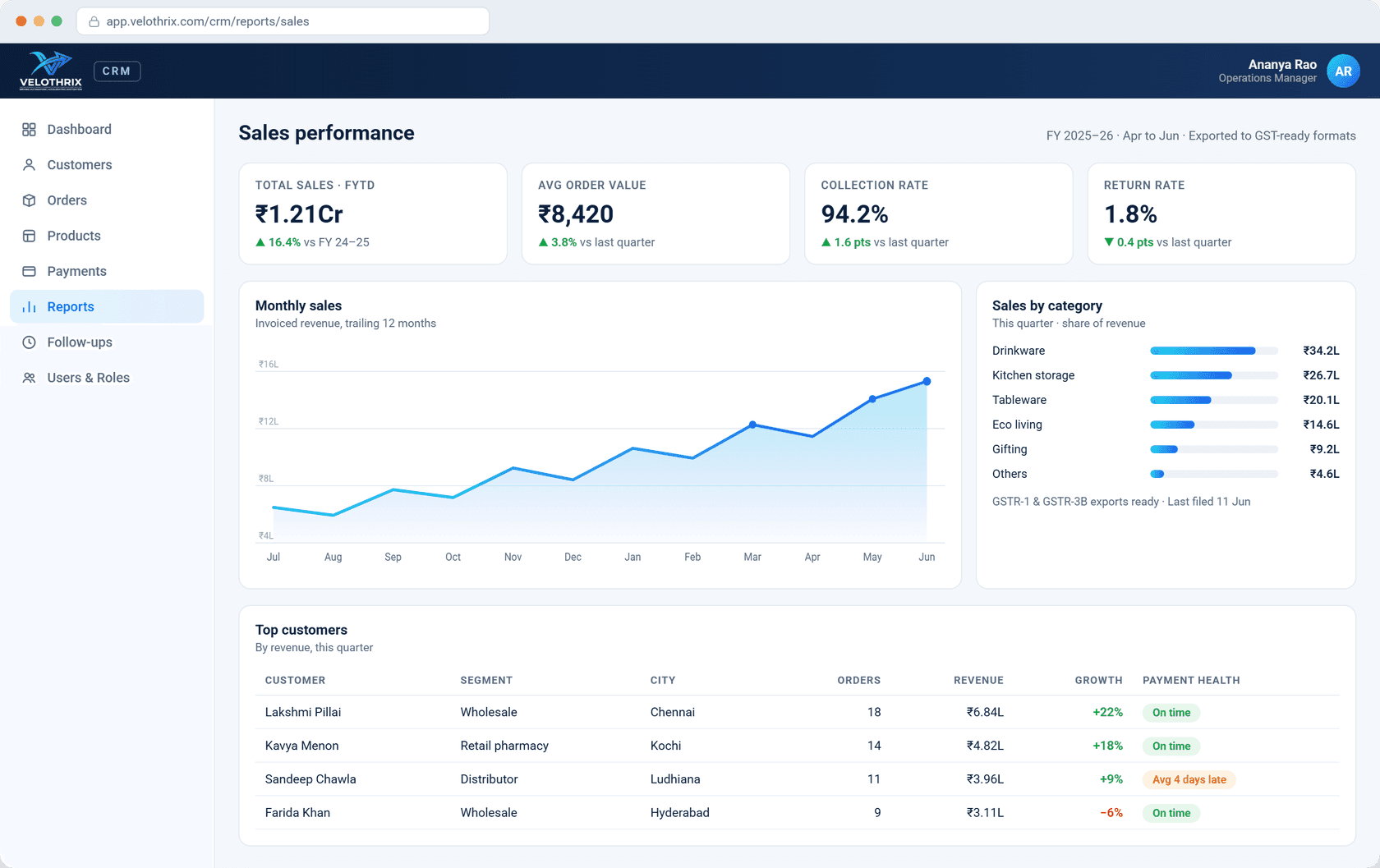Viewport: 1380px width, 868px height.
Task: Click the browser URL address field
Action: 283,21
